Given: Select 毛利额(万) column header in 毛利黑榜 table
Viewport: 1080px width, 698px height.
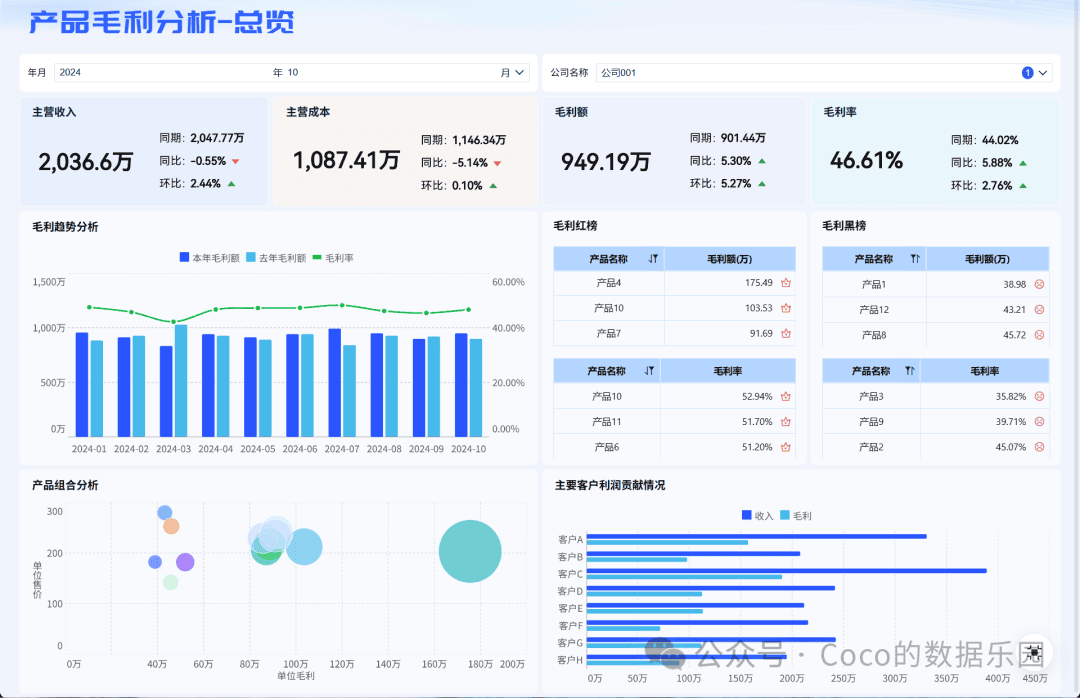Looking at the screenshot, I should pos(987,259).
